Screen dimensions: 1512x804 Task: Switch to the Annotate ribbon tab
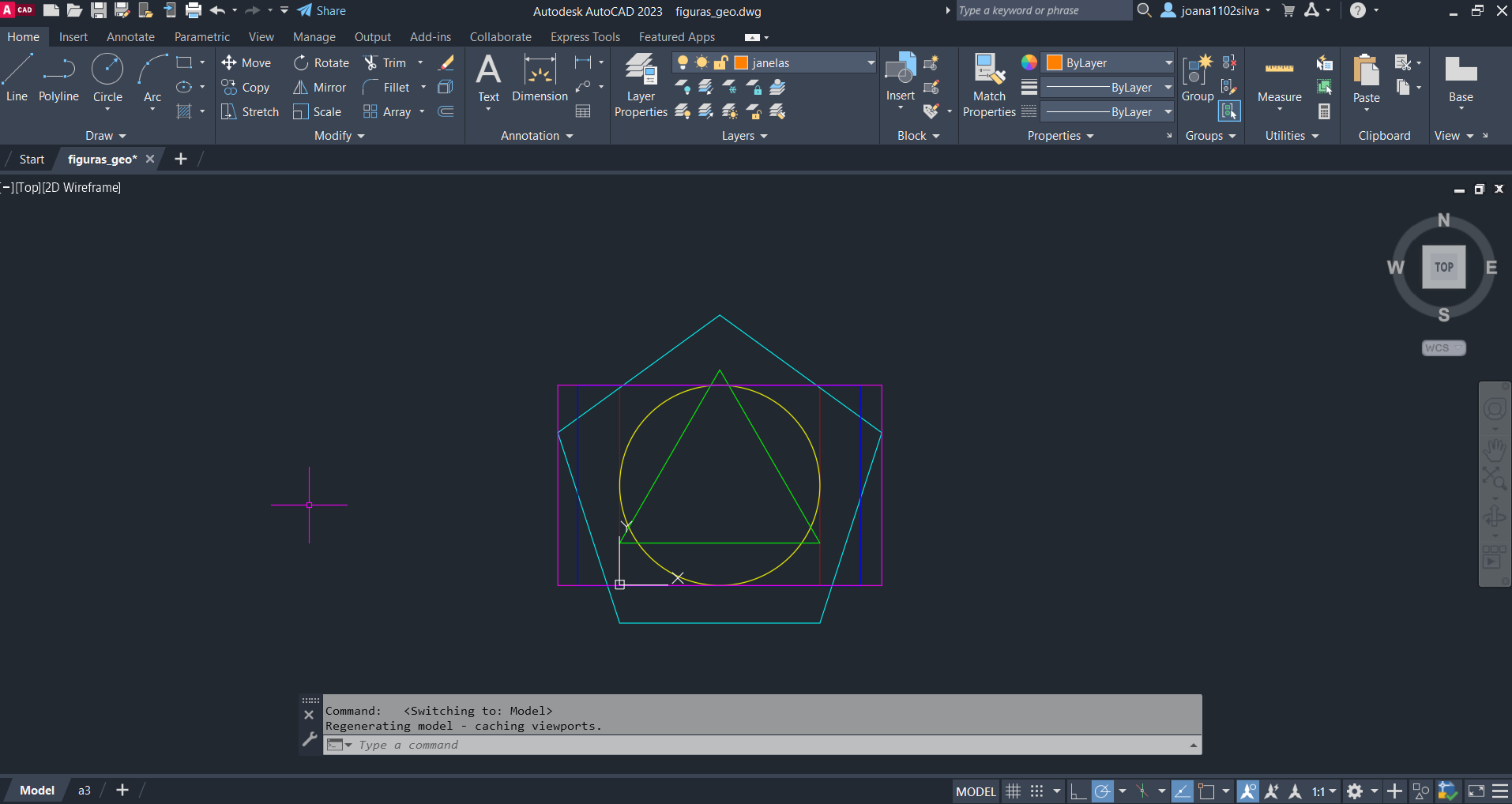click(130, 37)
